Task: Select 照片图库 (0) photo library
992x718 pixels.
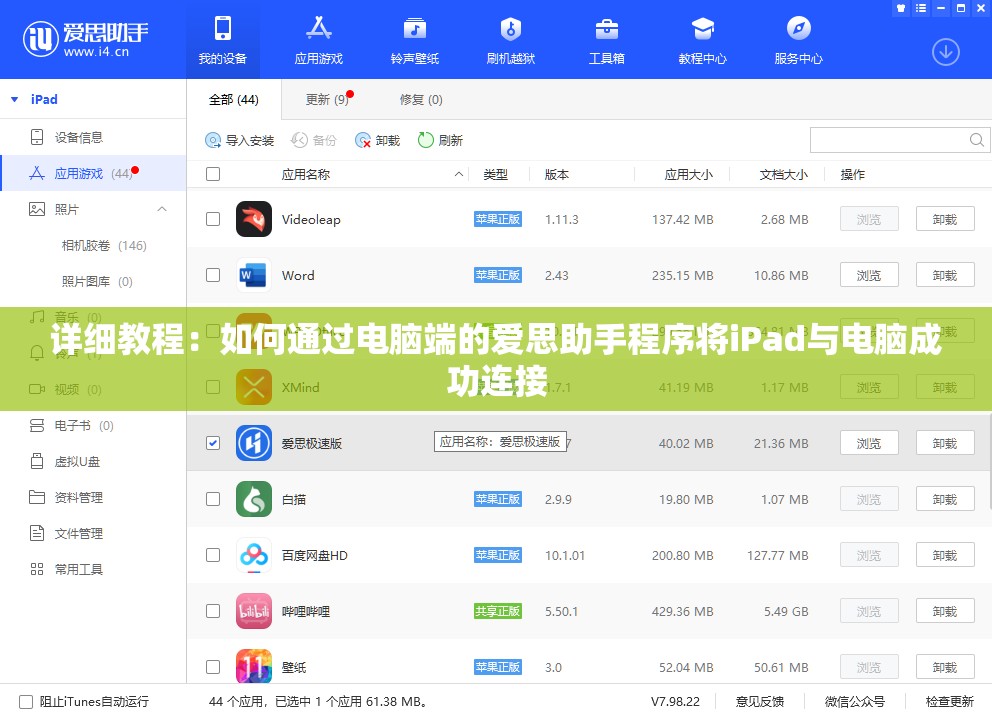Action: point(97,282)
